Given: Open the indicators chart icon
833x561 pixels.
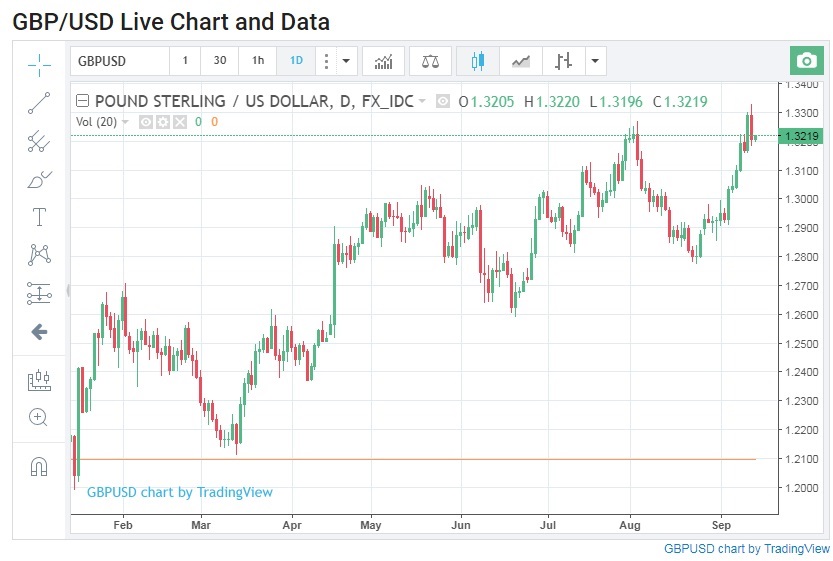Looking at the screenshot, I should 383,61.
